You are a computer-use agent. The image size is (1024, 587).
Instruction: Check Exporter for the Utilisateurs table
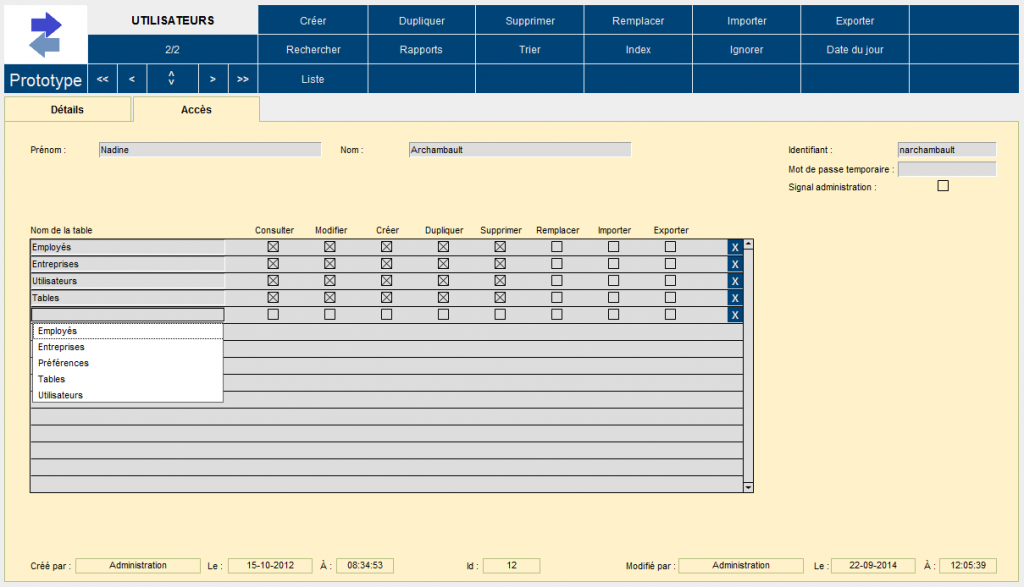coord(670,281)
